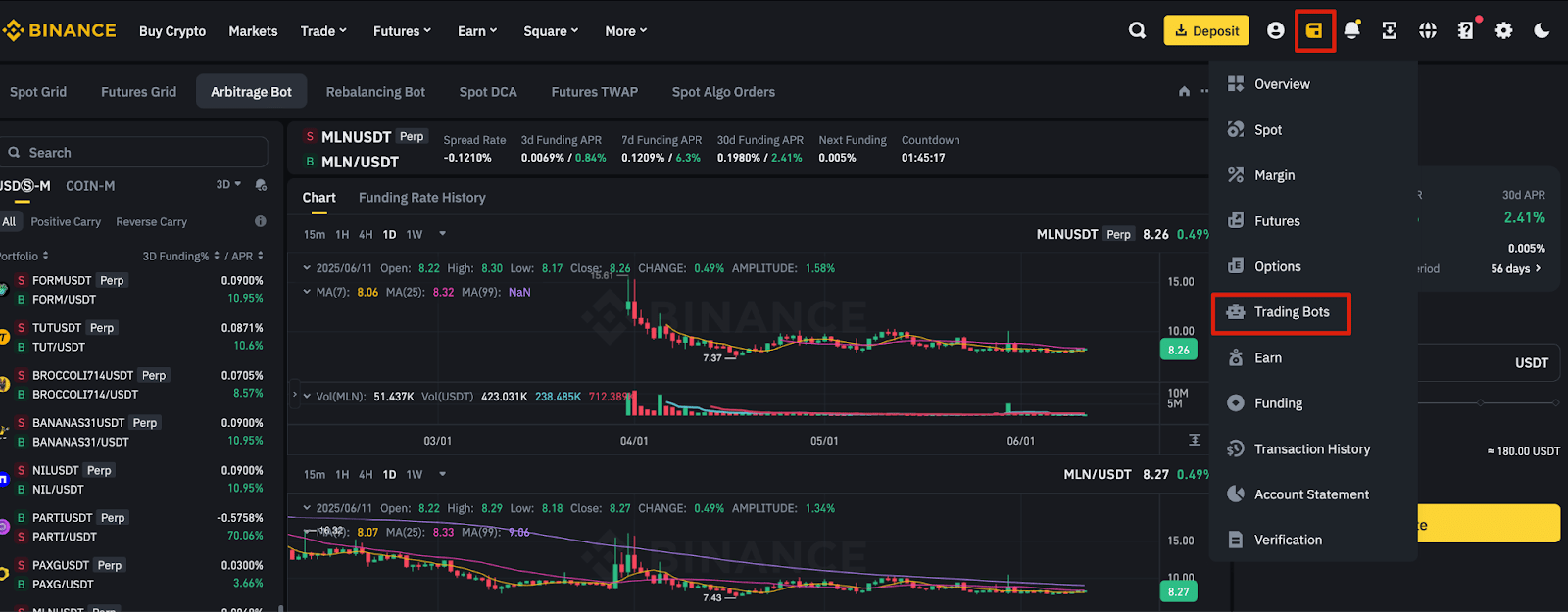Open the Earn dropdown in the top navigation
Image resolution: width=1568 pixels, height=612 pixels.
click(477, 31)
